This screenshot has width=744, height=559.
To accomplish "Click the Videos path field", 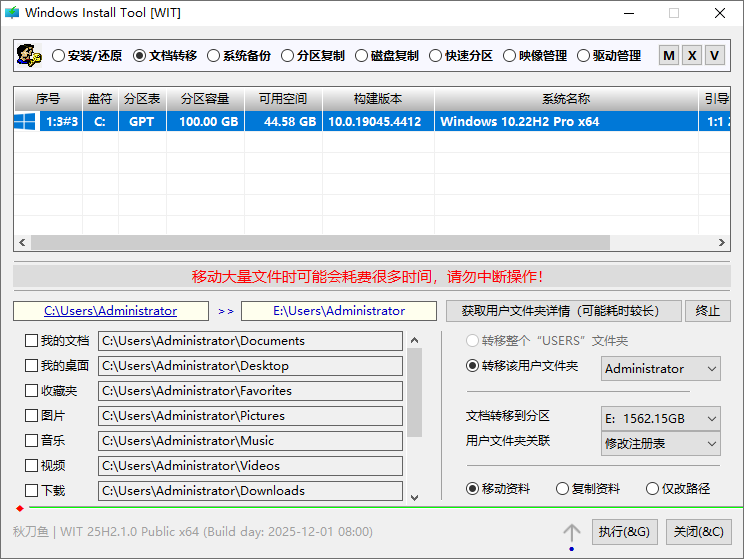I will [x=251, y=466].
